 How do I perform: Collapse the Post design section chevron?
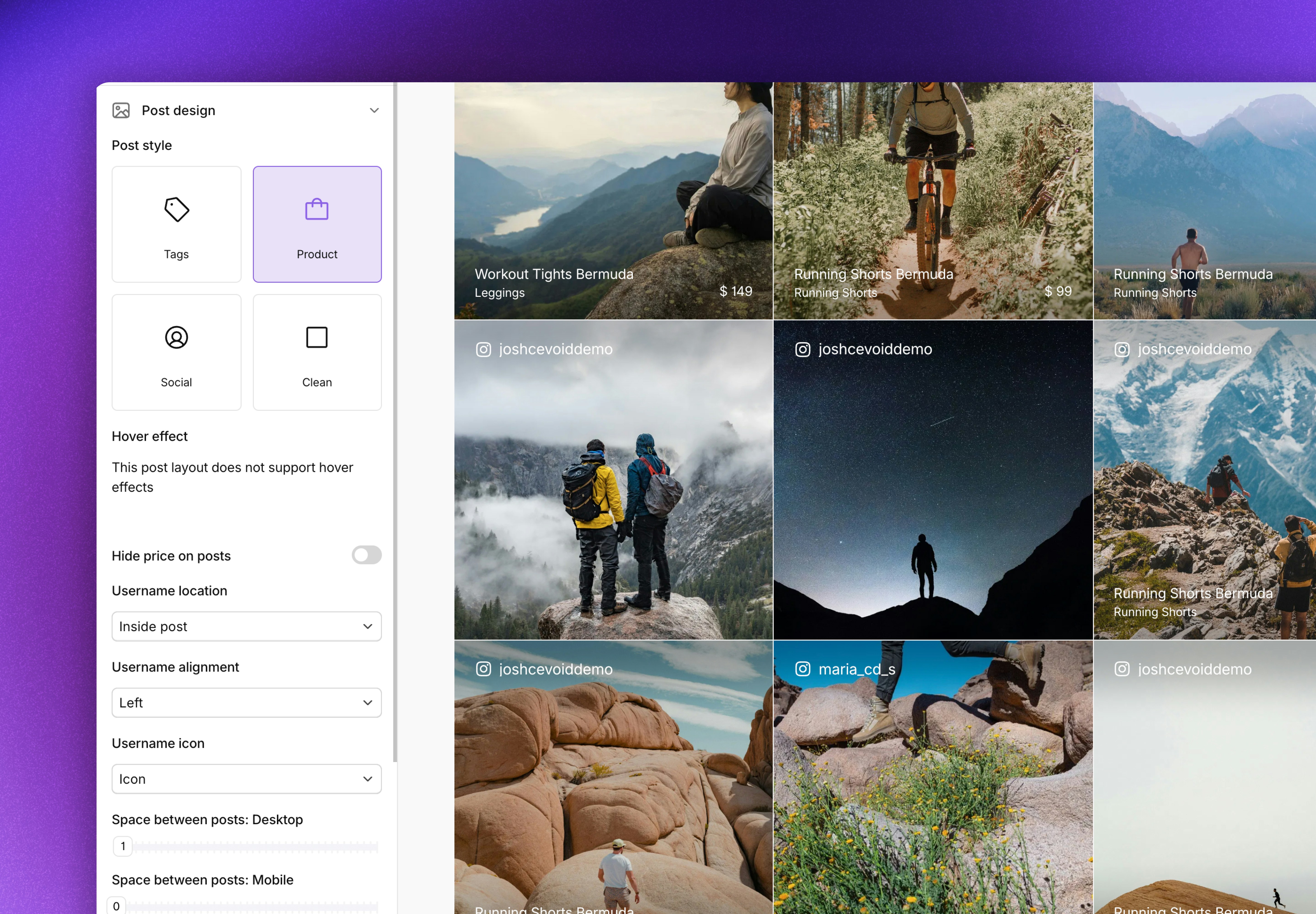pyautogui.click(x=374, y=111)
